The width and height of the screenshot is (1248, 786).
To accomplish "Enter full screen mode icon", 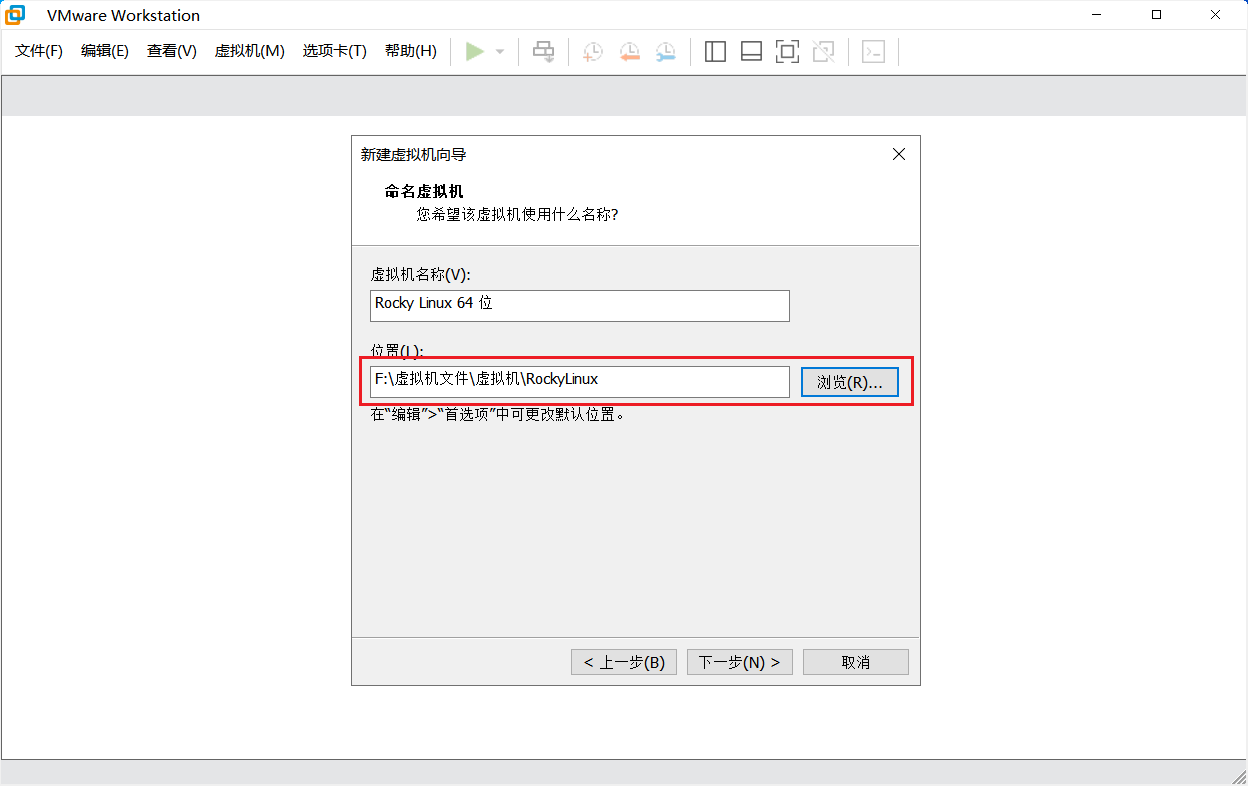I will point(787,52).
